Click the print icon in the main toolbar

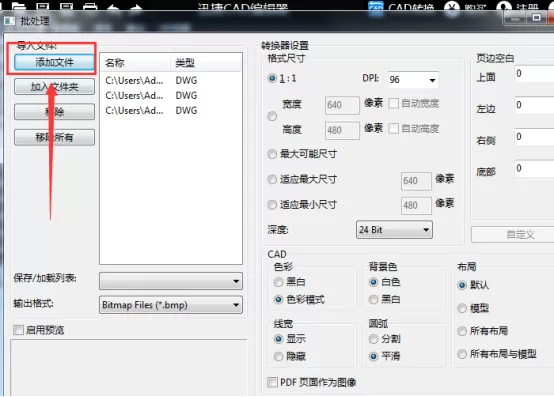click(x=90, y=6)
